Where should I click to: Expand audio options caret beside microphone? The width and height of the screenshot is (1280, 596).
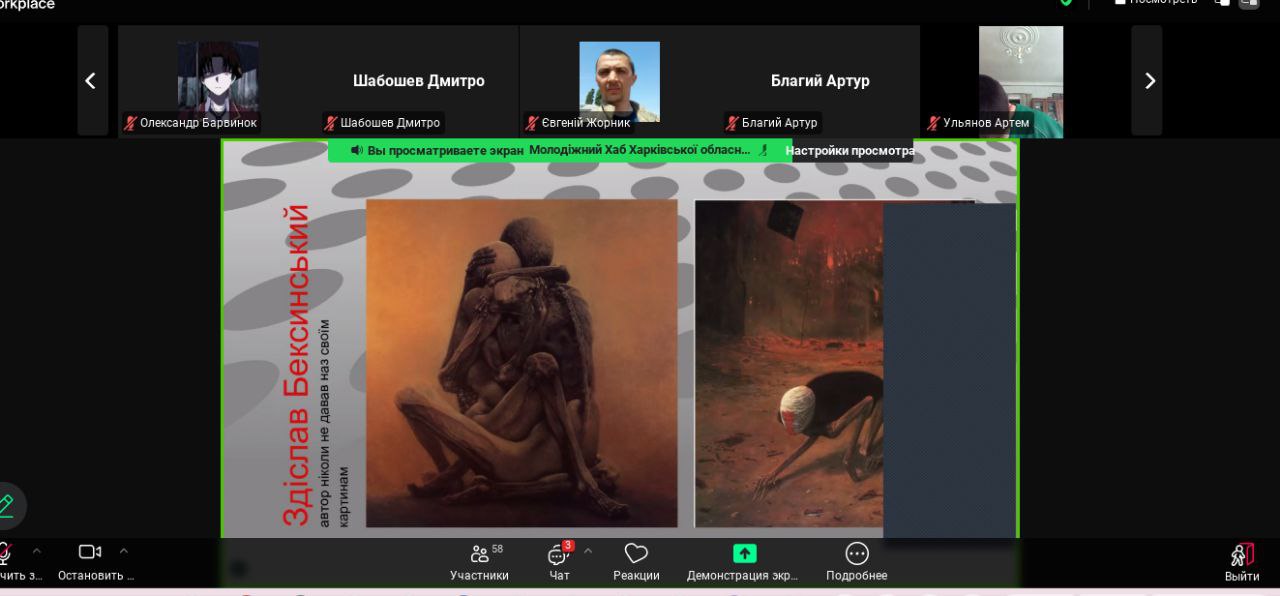(37, 551)
